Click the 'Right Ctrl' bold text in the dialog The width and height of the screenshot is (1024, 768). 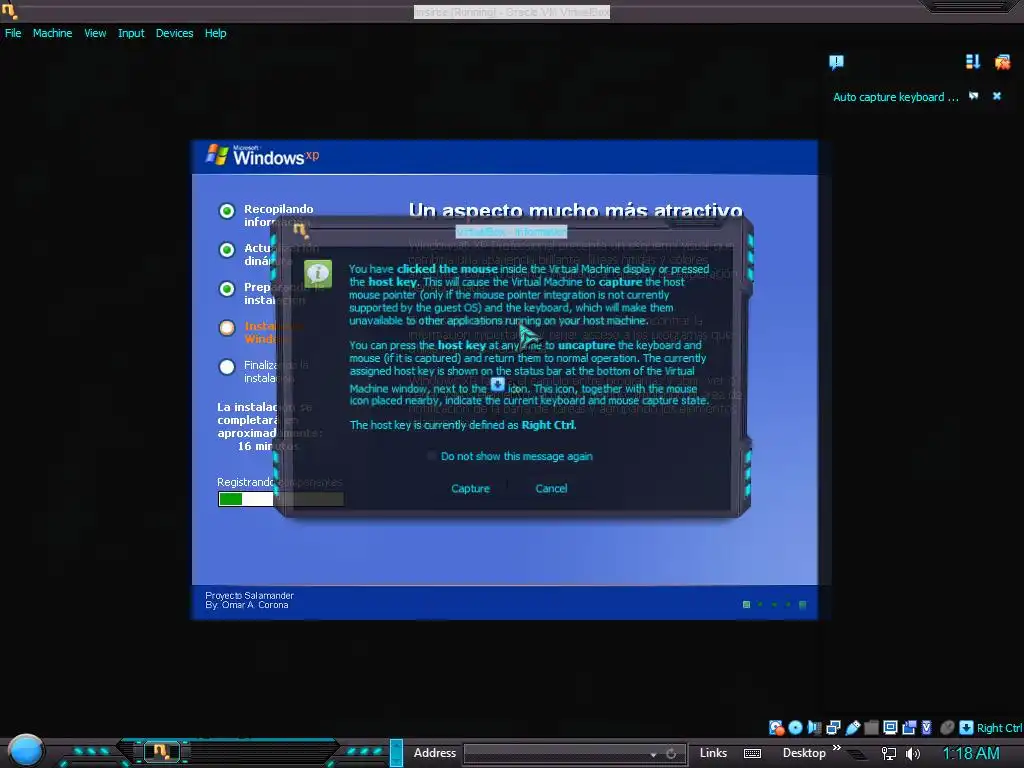coord(548,425)
